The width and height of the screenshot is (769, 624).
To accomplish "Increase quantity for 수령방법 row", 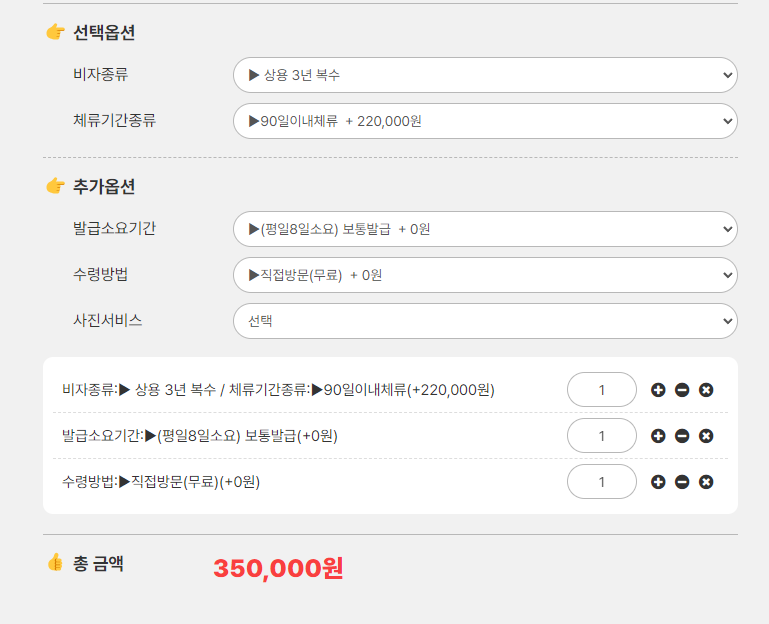I will (658, 482).
